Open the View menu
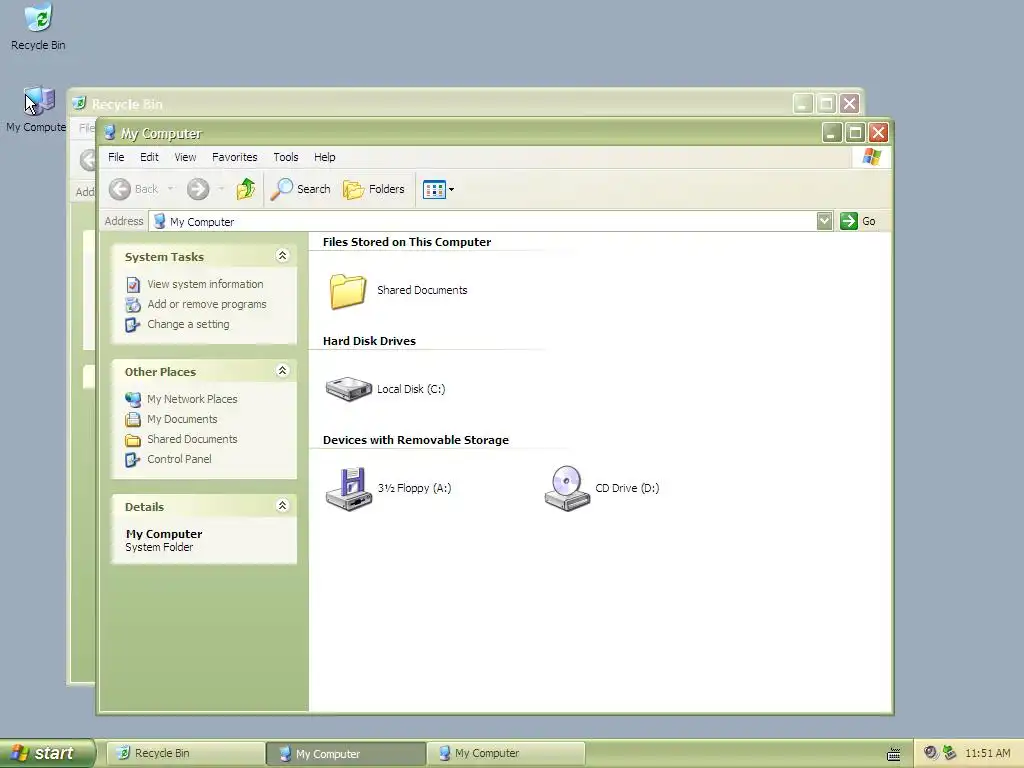 click(185, 157)
